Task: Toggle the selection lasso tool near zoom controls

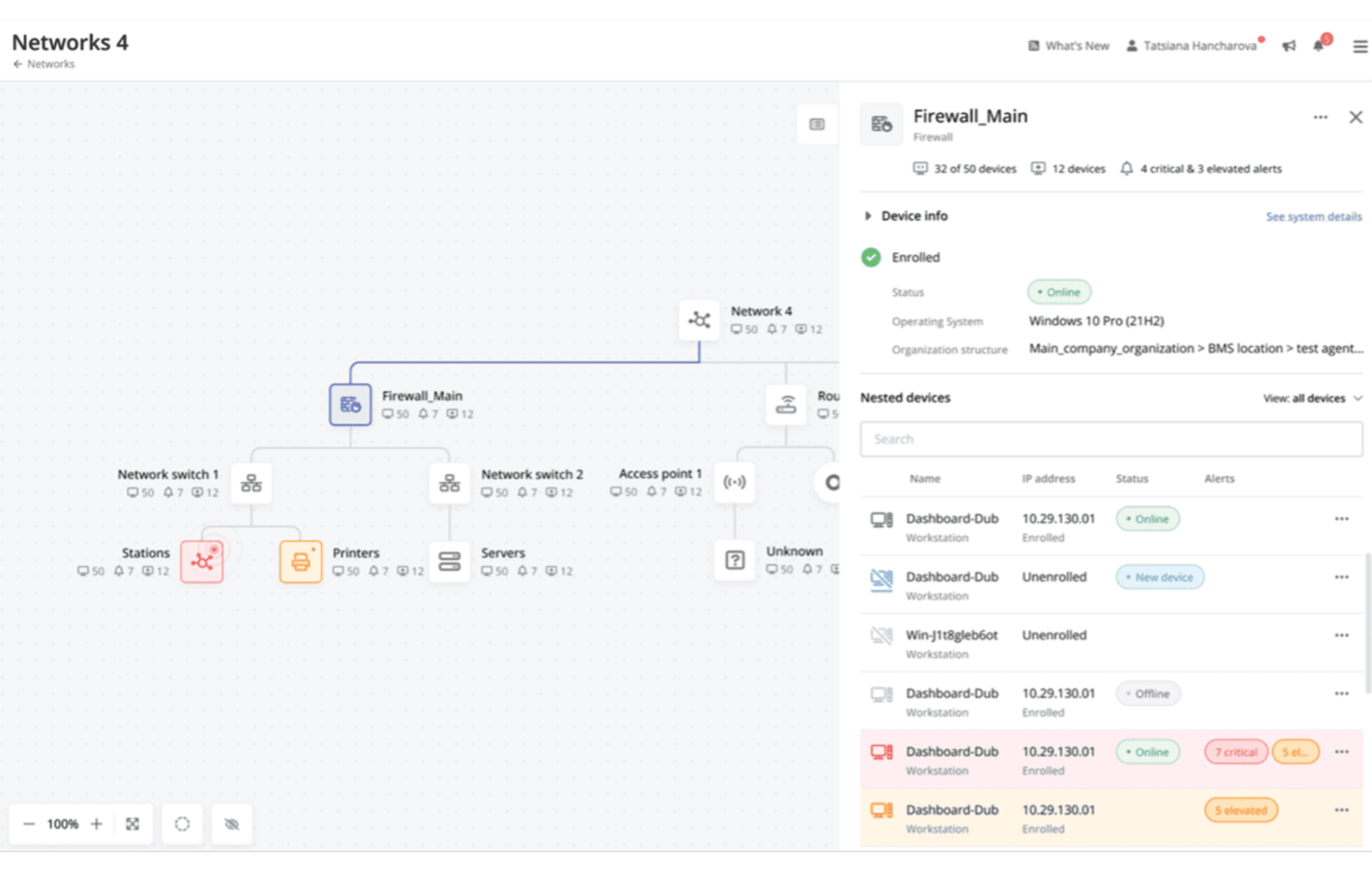Action: [182, 824]
